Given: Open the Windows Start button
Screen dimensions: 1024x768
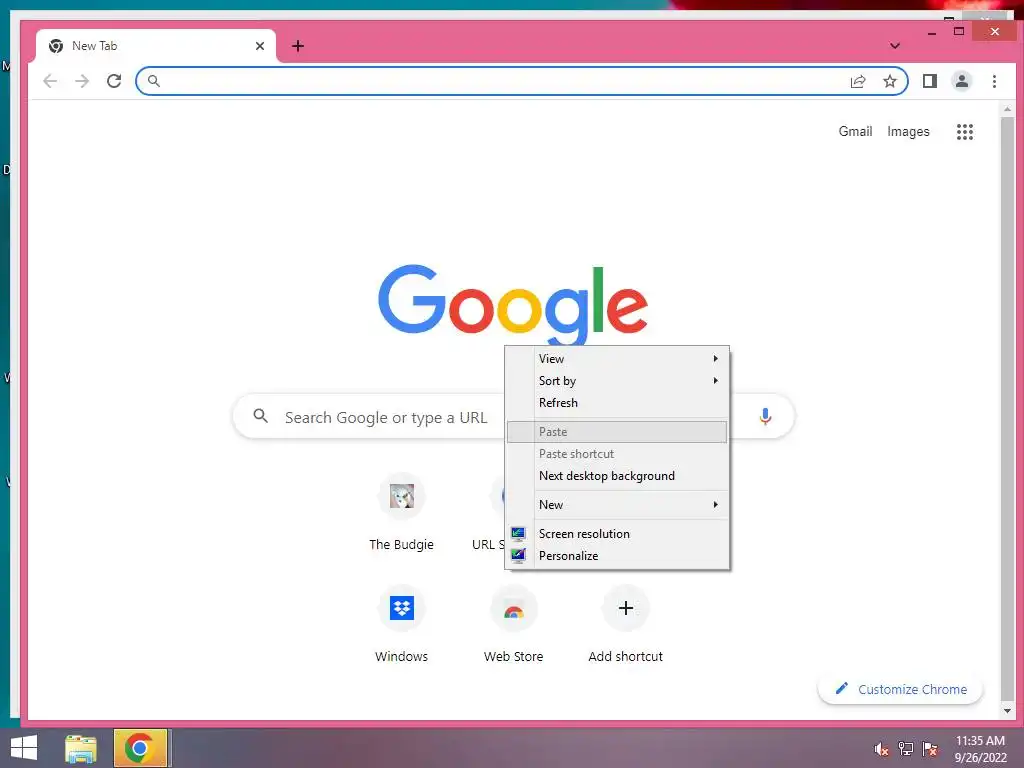Looking at the screenshot, I should (24, 748).
